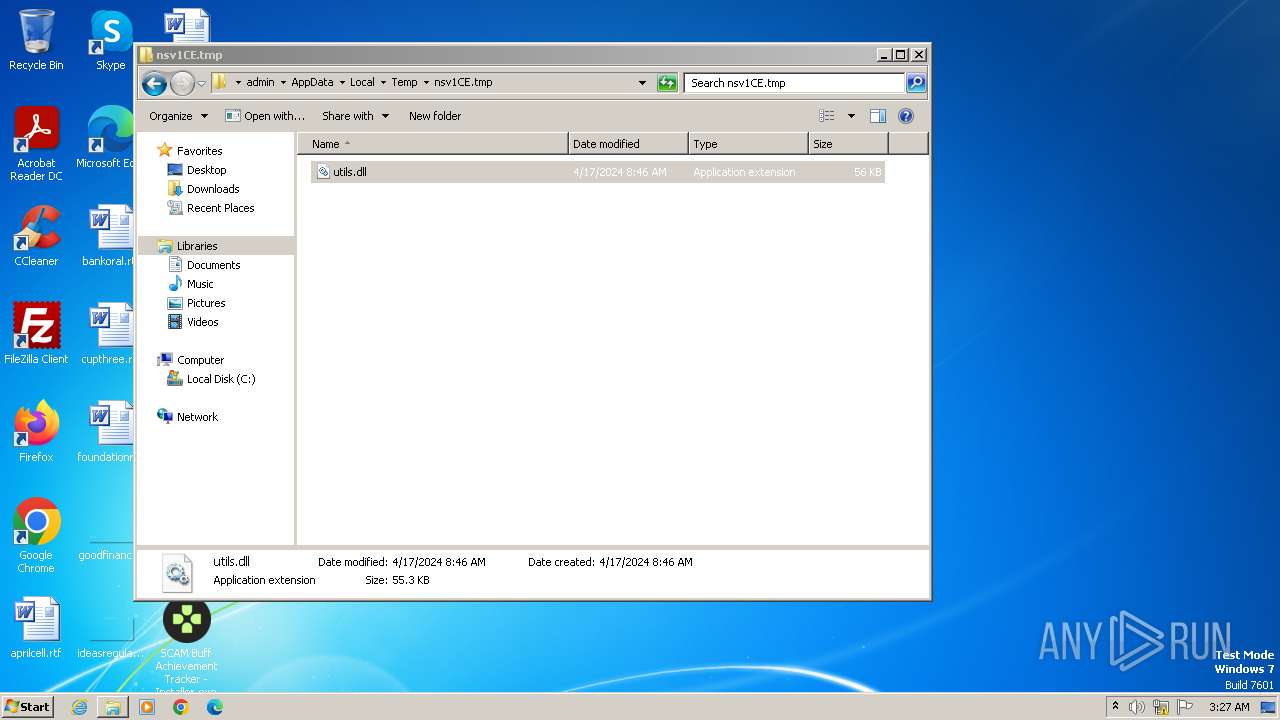
Task: Select aprilcell.rtf desktop file
Action: coord(36,628)
